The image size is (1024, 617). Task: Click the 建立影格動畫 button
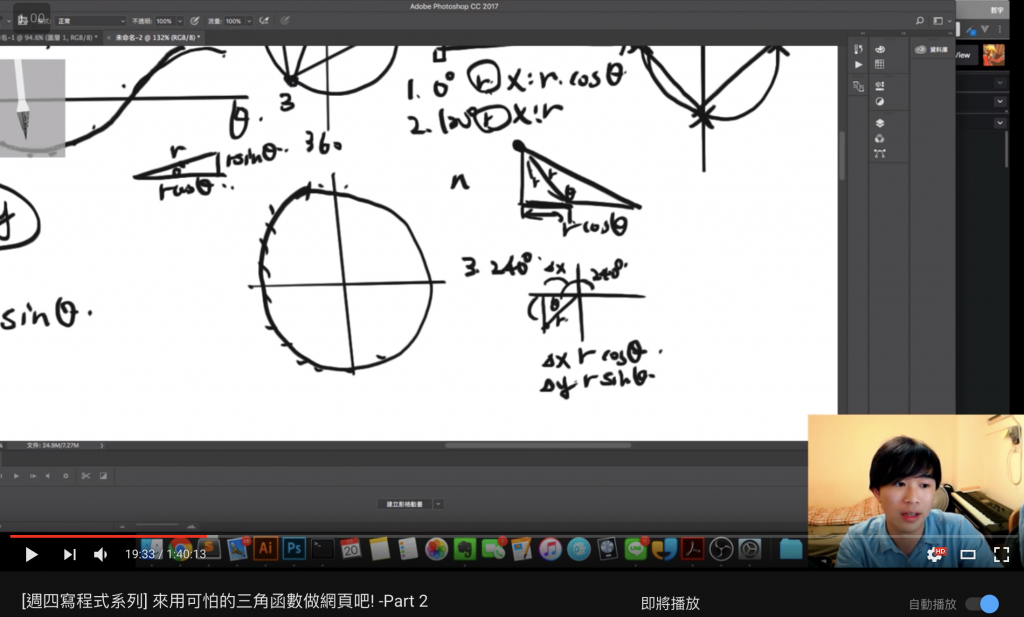click(404, 504)
